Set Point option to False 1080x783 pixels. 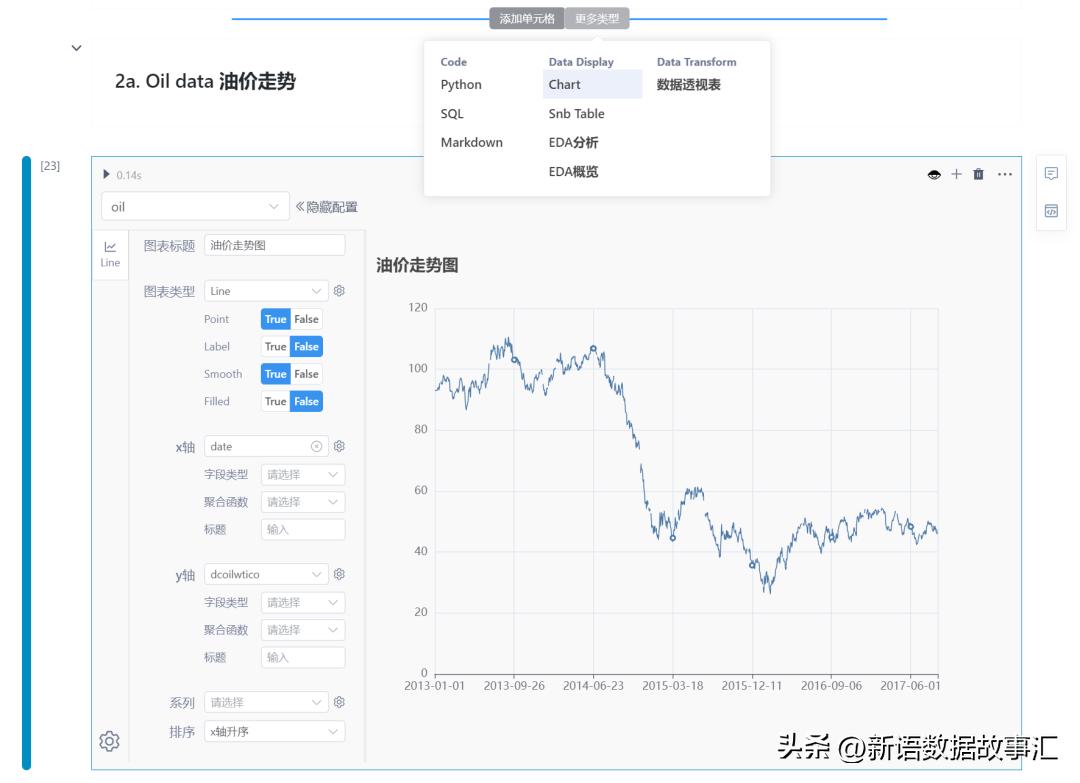(x=306, y=318)
